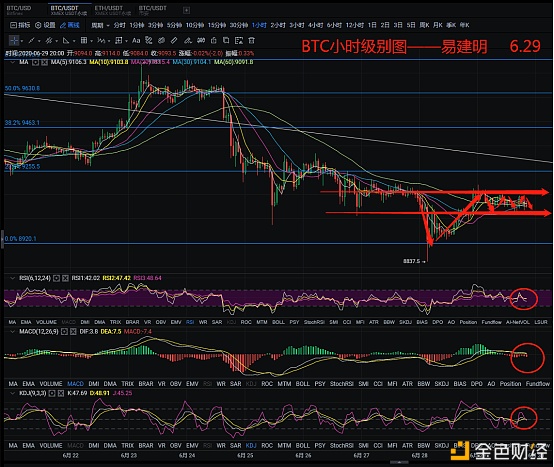This screenshot has width=554, height=467.
Task: Toggle DMI in the MACD panel indicator row
Action: tap(94, 384)
